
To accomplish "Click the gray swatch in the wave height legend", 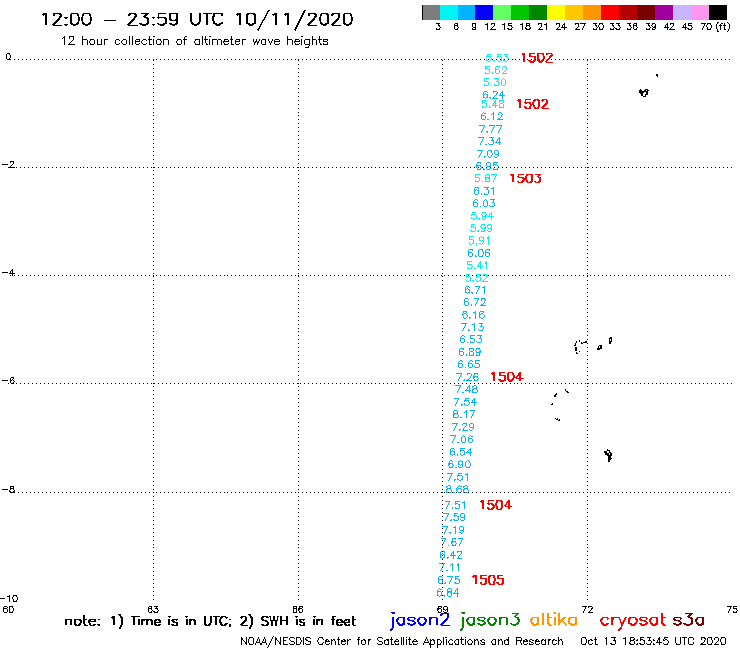I will 431,12.
